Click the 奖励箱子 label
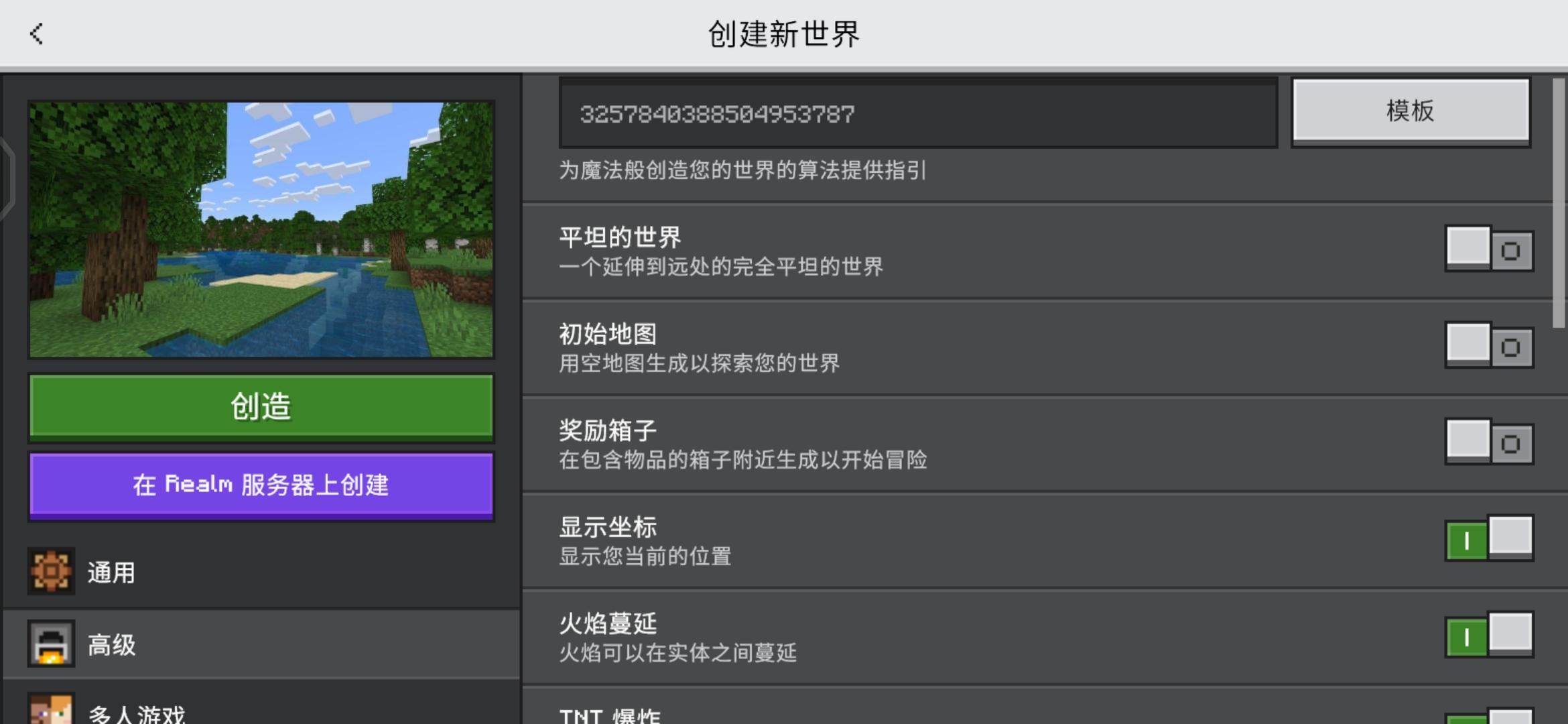Screen dimensions: 1568x724 tap(608, 430)
